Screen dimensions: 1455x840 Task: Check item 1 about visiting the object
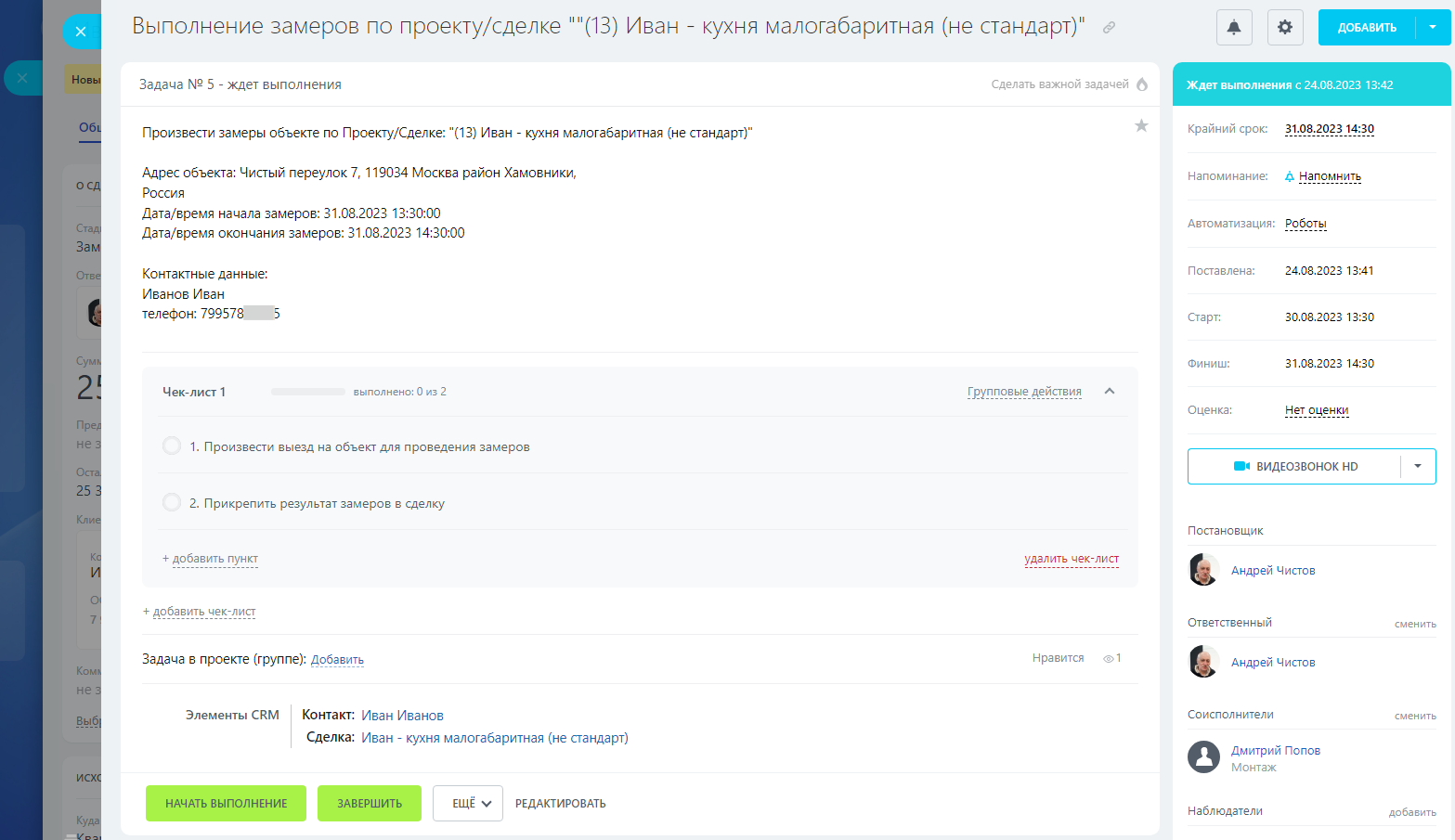tap(172, 446)
